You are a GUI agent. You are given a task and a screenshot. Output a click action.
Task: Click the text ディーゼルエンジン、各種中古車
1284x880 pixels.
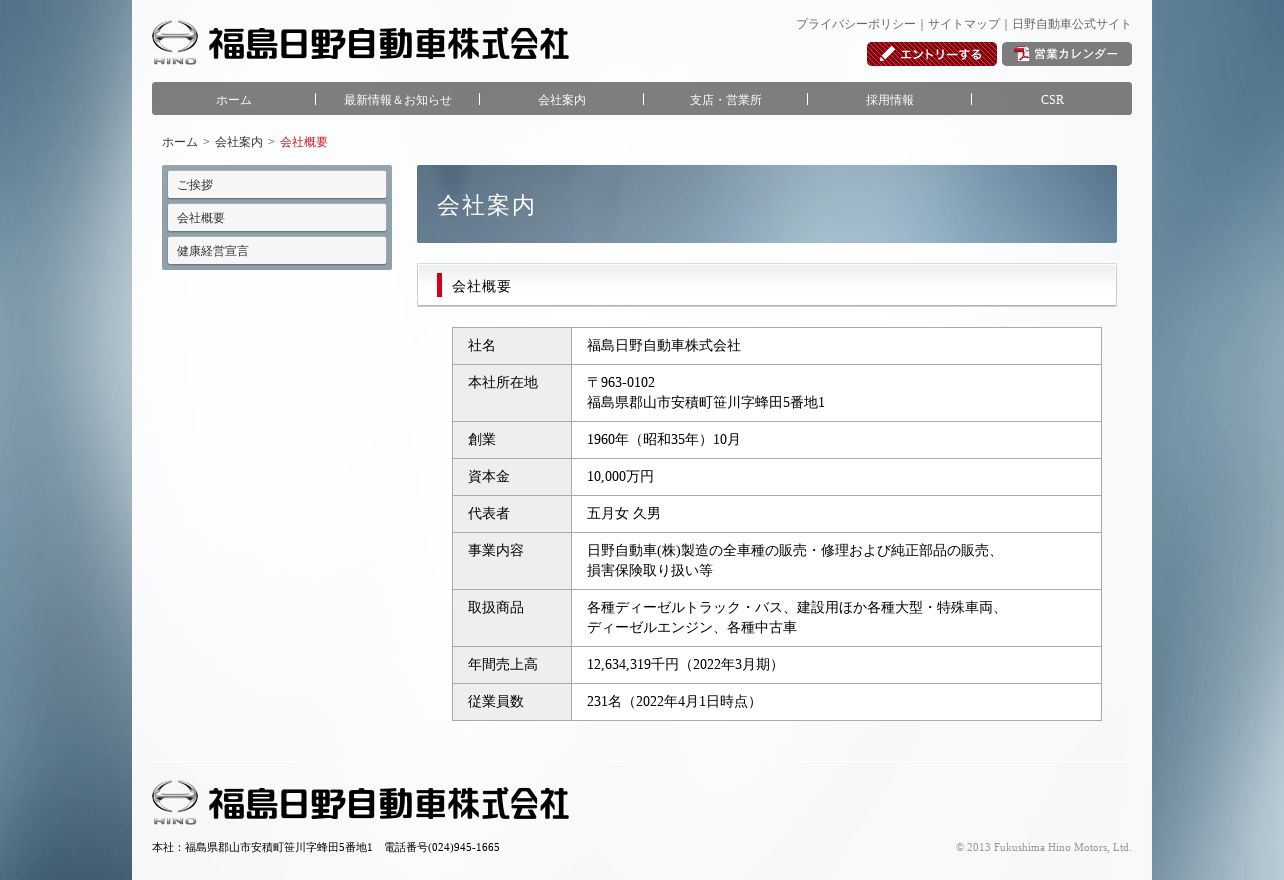(692, 628)
